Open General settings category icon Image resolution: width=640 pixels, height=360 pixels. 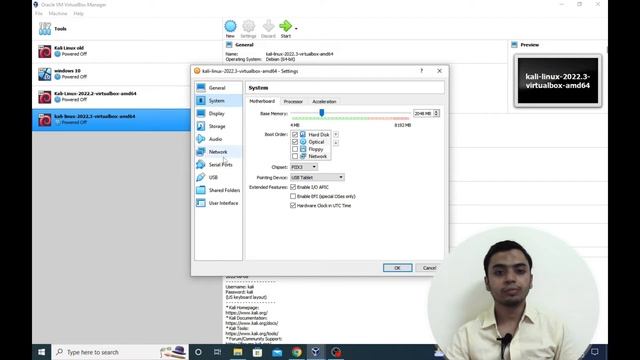click(201, 88)
